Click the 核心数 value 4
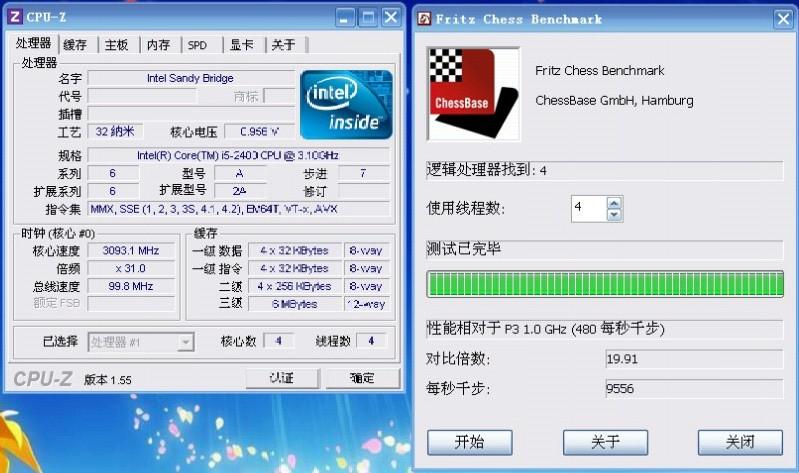 click(279, 341)
